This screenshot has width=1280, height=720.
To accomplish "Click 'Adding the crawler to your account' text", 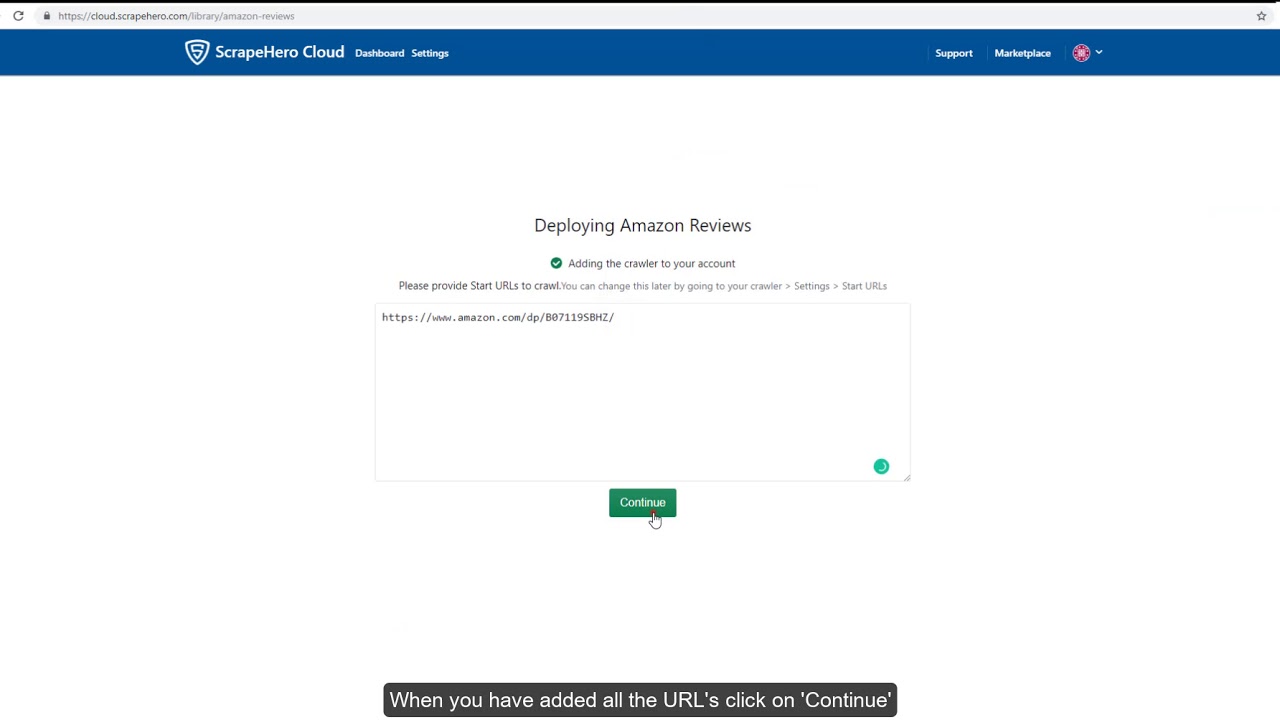I will (x=651, y=263).
